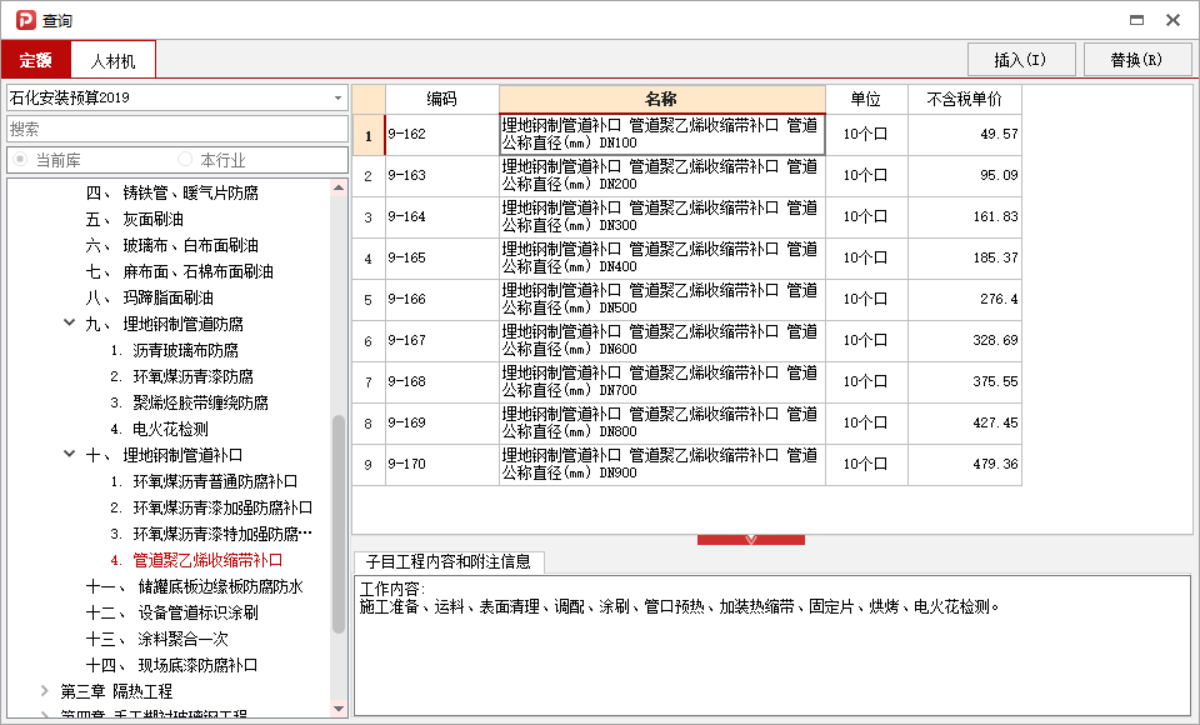Select 四、铸铁管、暖气片防腐 in tree
This screenshot has width=1200, height=725.
point(172,193)
